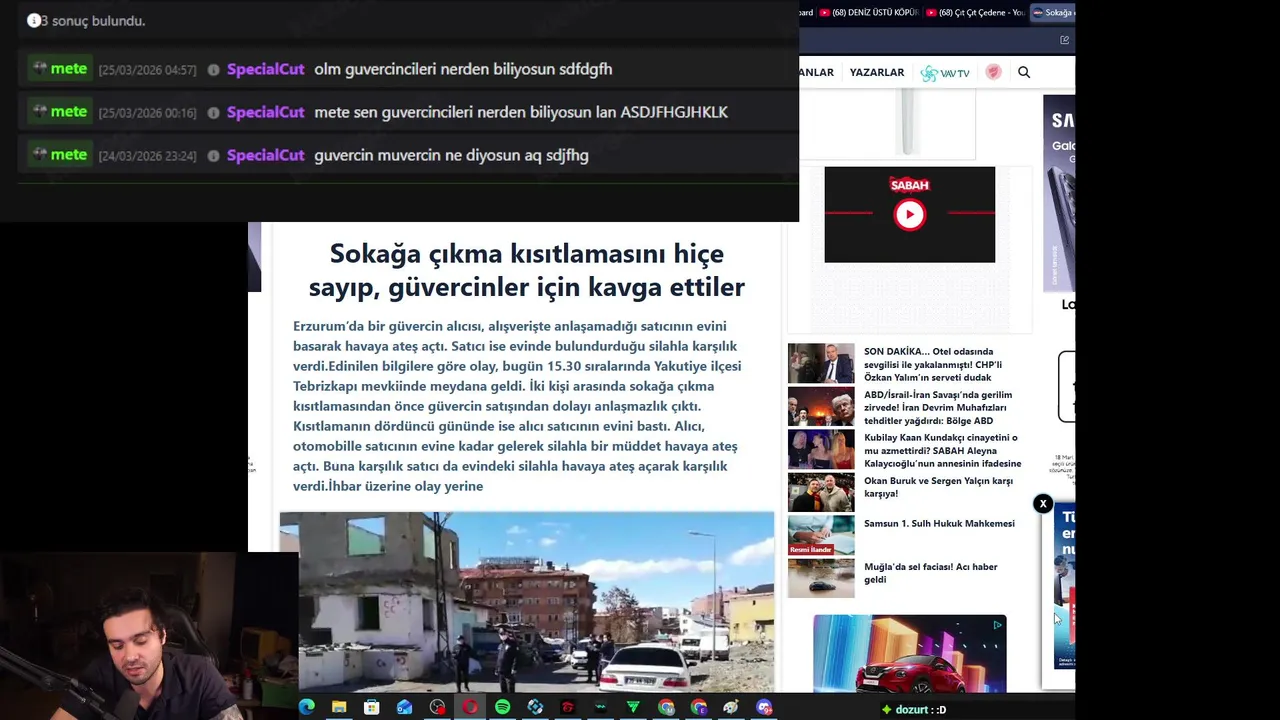Image resolution: width=1280 pixels, height=720 pixels.
Task: Open 'Samsun 1. Sulh Hukuk Mahkemesi' link
Action: tap(939, 523)
